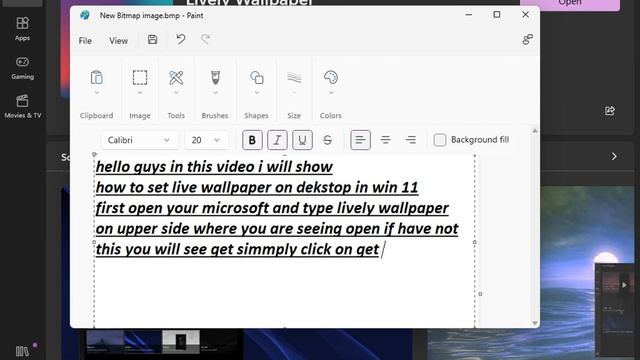Screen dimensions: 640x360
Task: Maximize the Paint window
Action: click(497, 15)
